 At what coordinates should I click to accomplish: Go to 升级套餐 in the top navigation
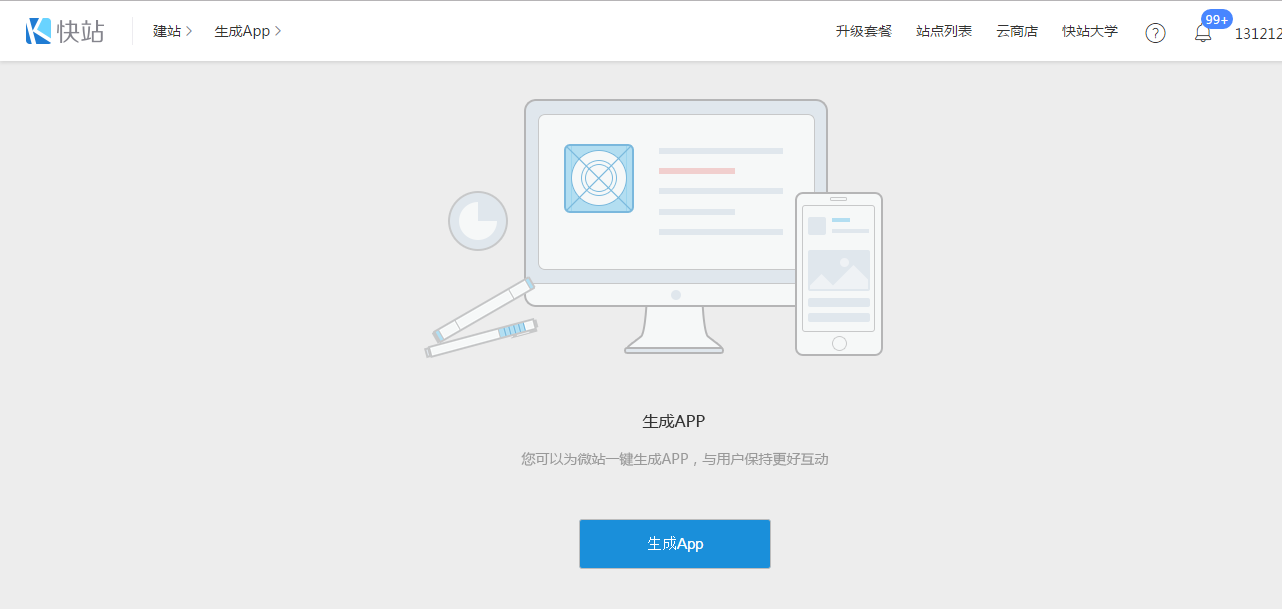(863, 32)
